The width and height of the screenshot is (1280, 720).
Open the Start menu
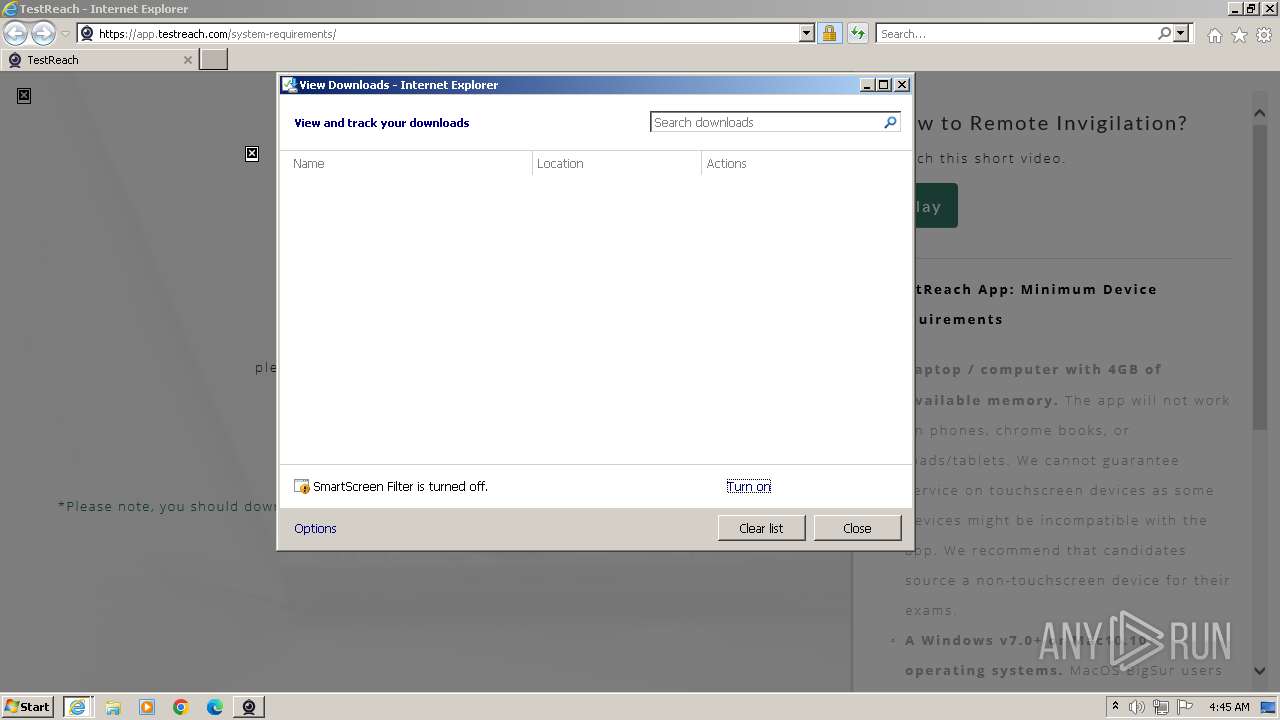[x=28, y=706]
